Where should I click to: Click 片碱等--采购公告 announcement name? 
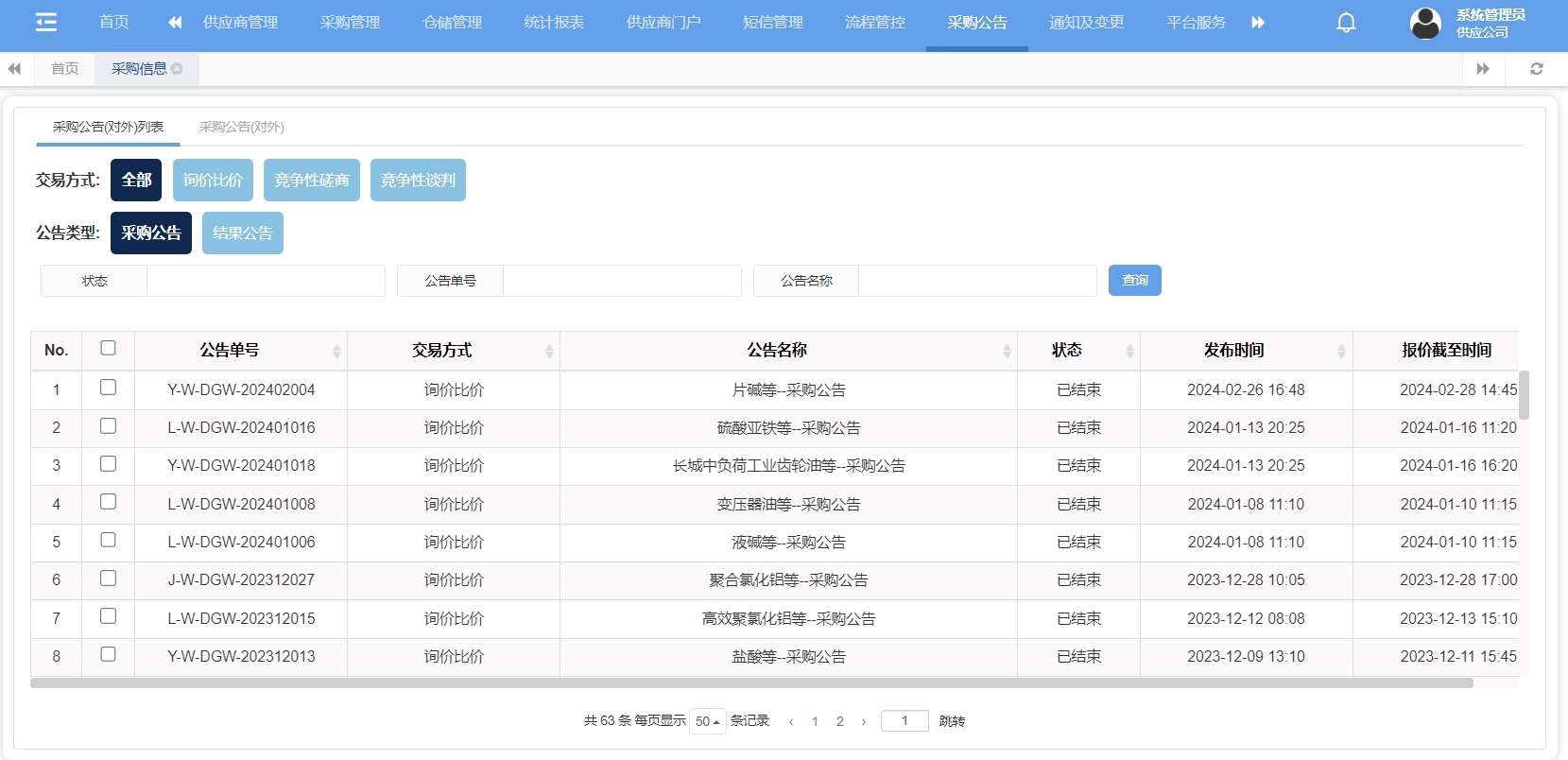[x=788, y=389]
